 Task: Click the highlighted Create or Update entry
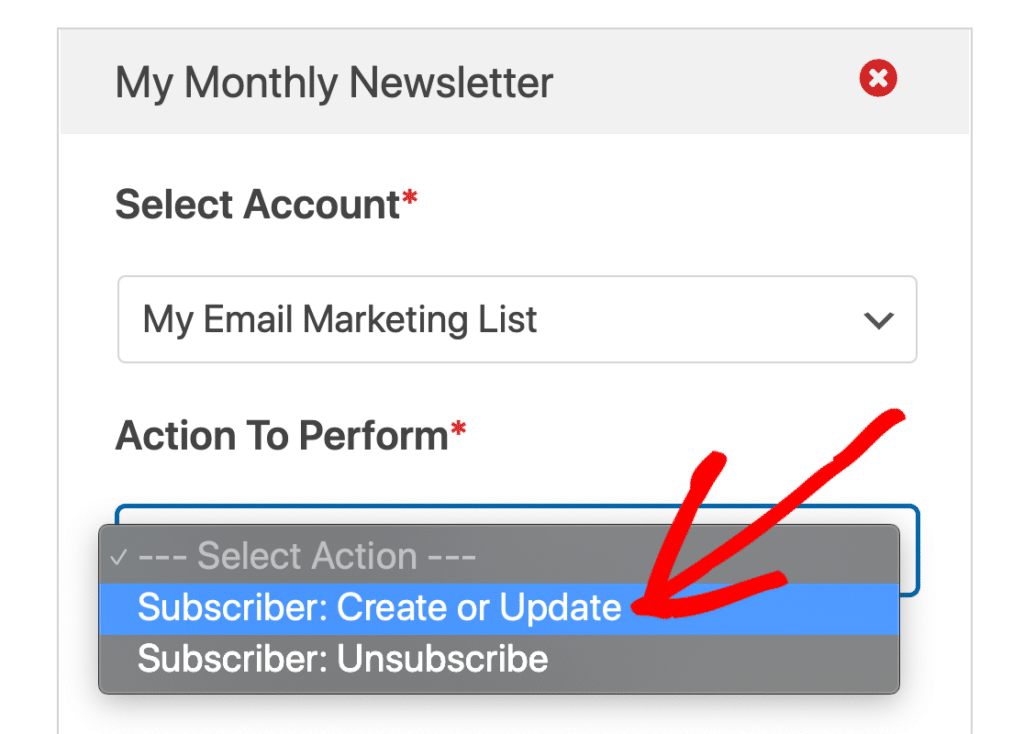point(380,607)
